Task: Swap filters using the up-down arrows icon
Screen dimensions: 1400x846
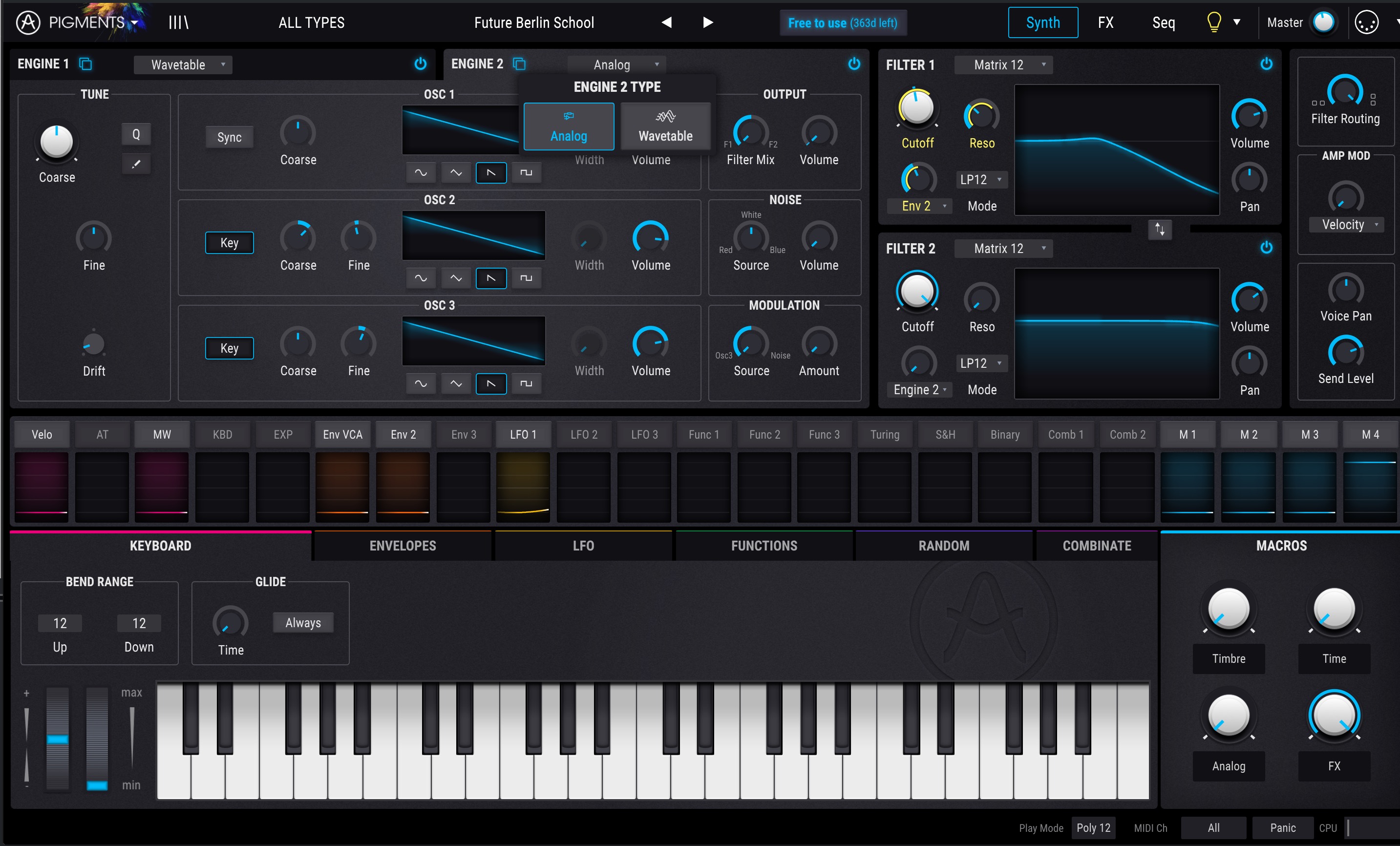Action: [1160, 230]
